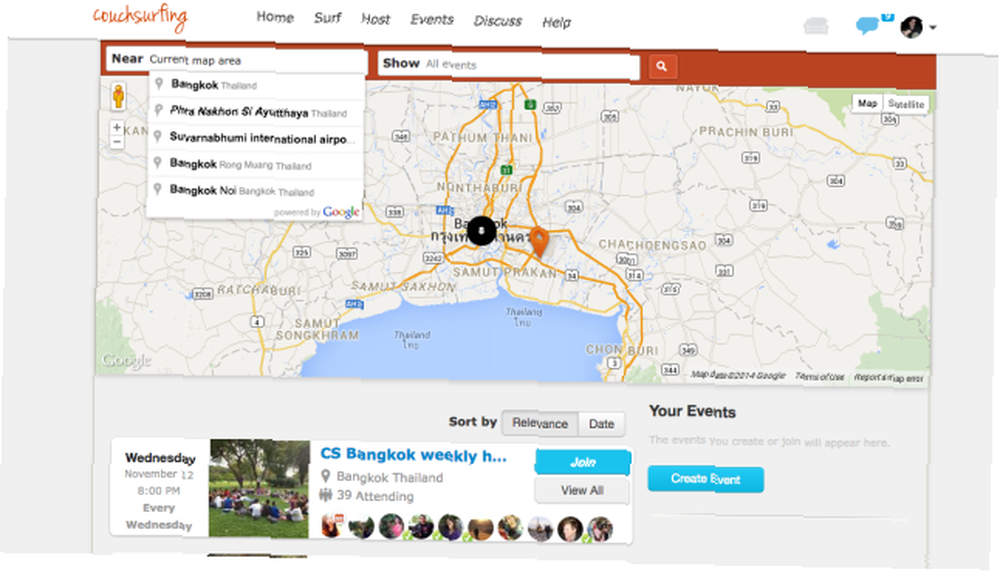Open the Discuss menu item

coord(497,22)
